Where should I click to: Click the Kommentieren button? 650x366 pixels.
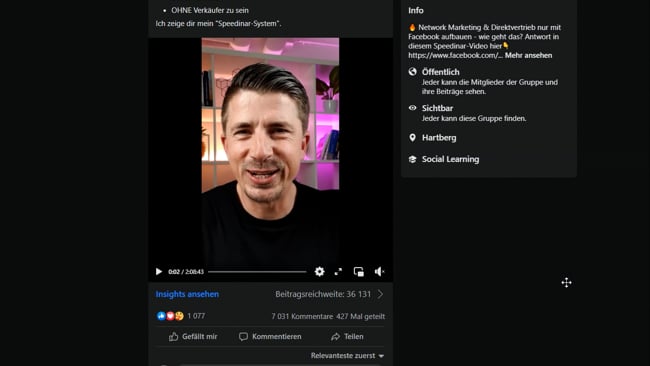click(270, 337)
